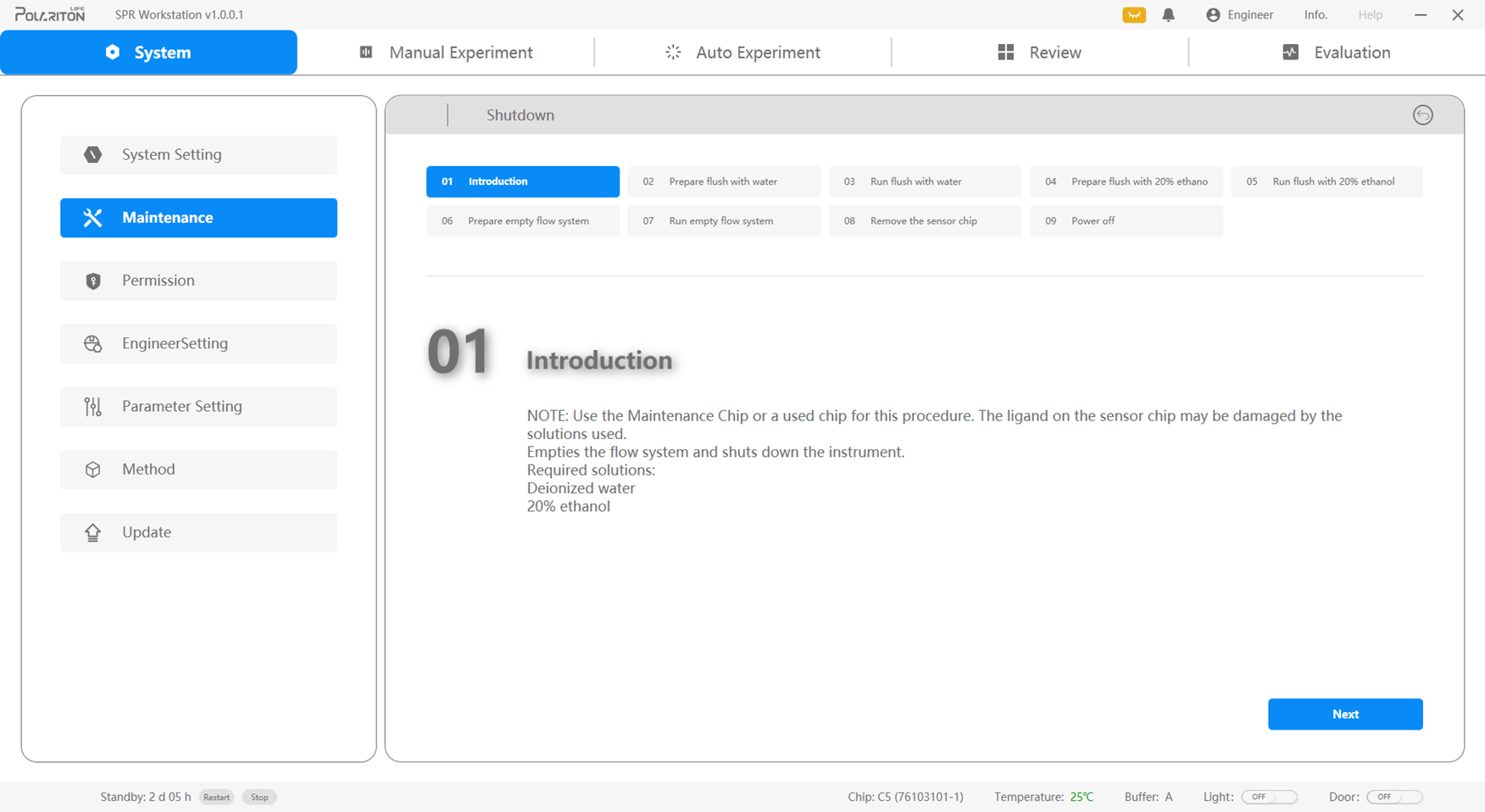Click the Method cube icon
Image resolution: width=1485 pixels, height=812 pixels.
coord(93,470)
